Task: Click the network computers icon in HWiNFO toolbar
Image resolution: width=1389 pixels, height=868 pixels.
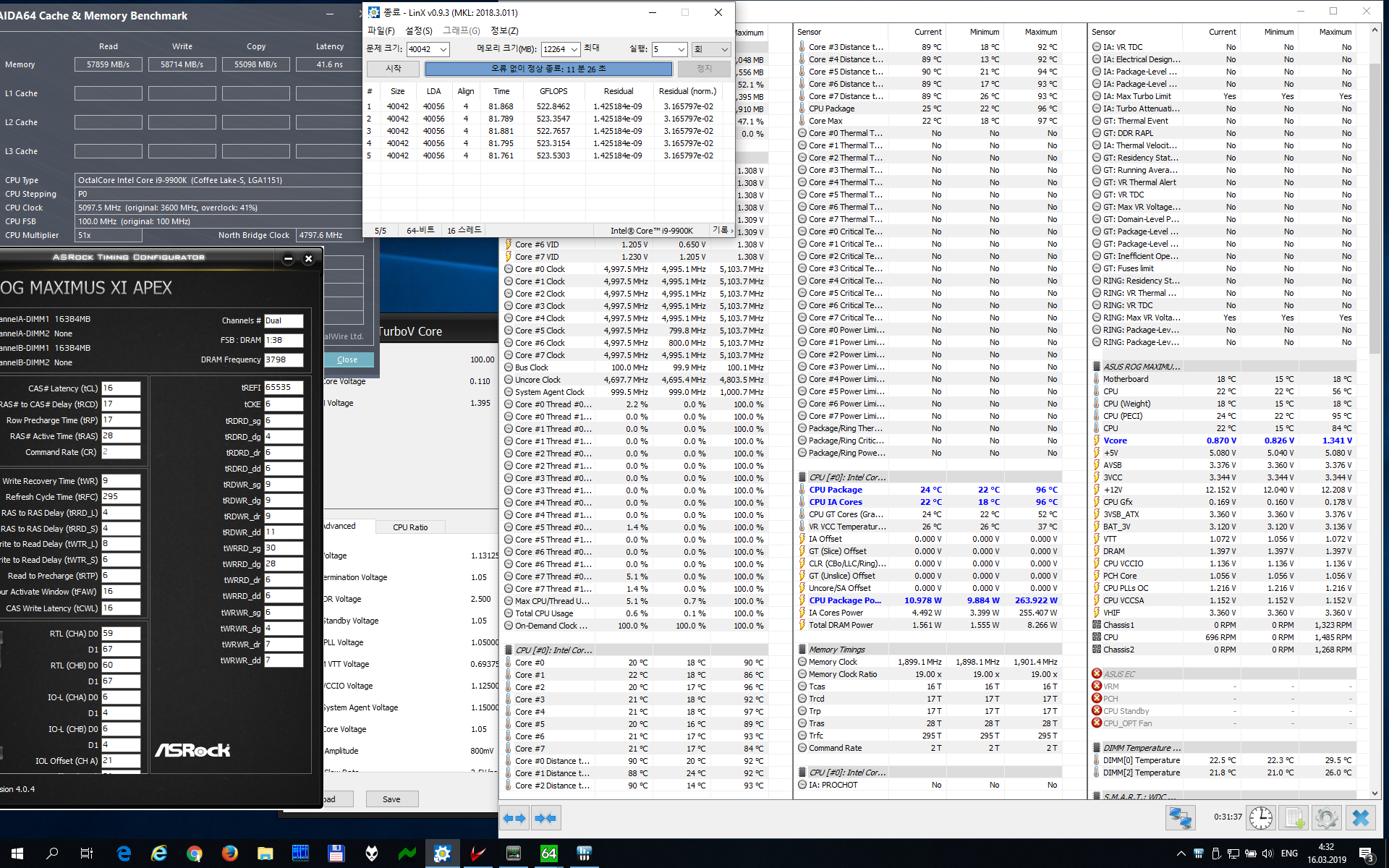Action: pos(1180,818)
